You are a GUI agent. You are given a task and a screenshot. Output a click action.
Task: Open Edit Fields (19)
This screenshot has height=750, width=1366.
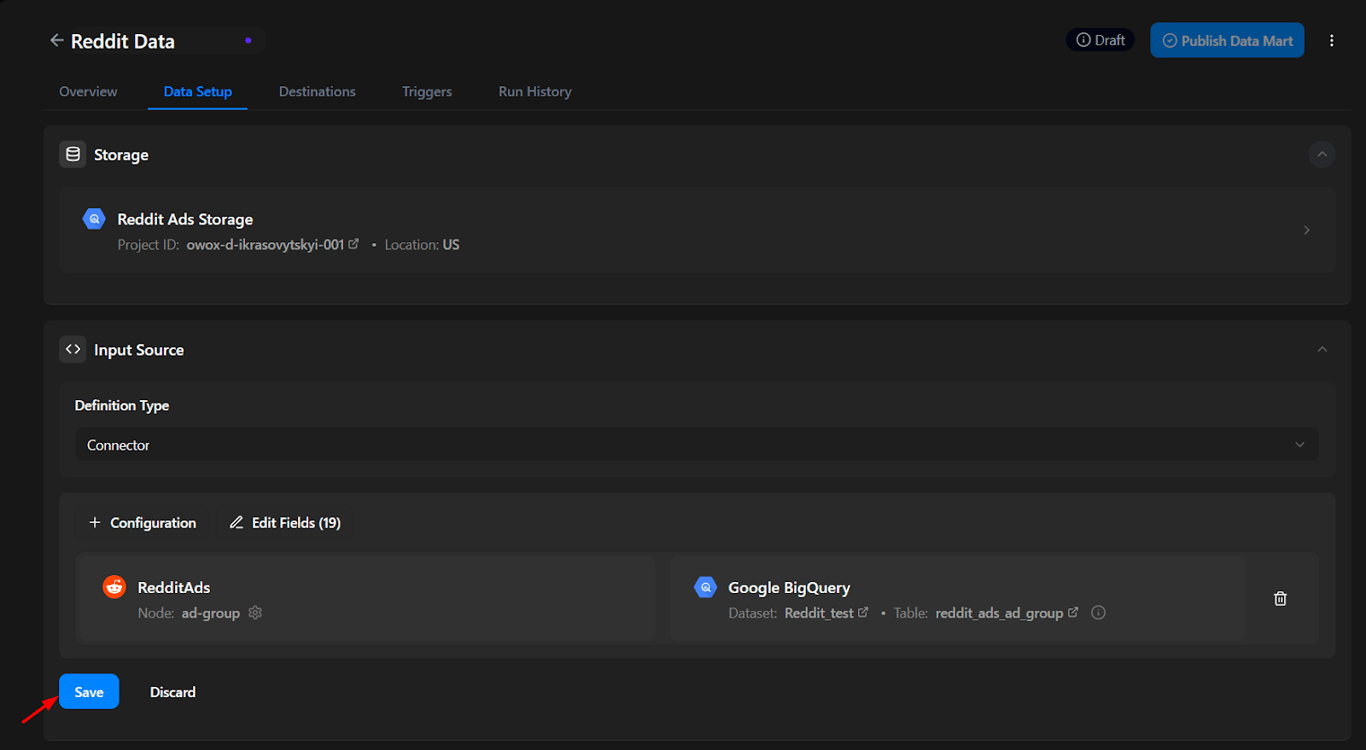coord(285,523)
